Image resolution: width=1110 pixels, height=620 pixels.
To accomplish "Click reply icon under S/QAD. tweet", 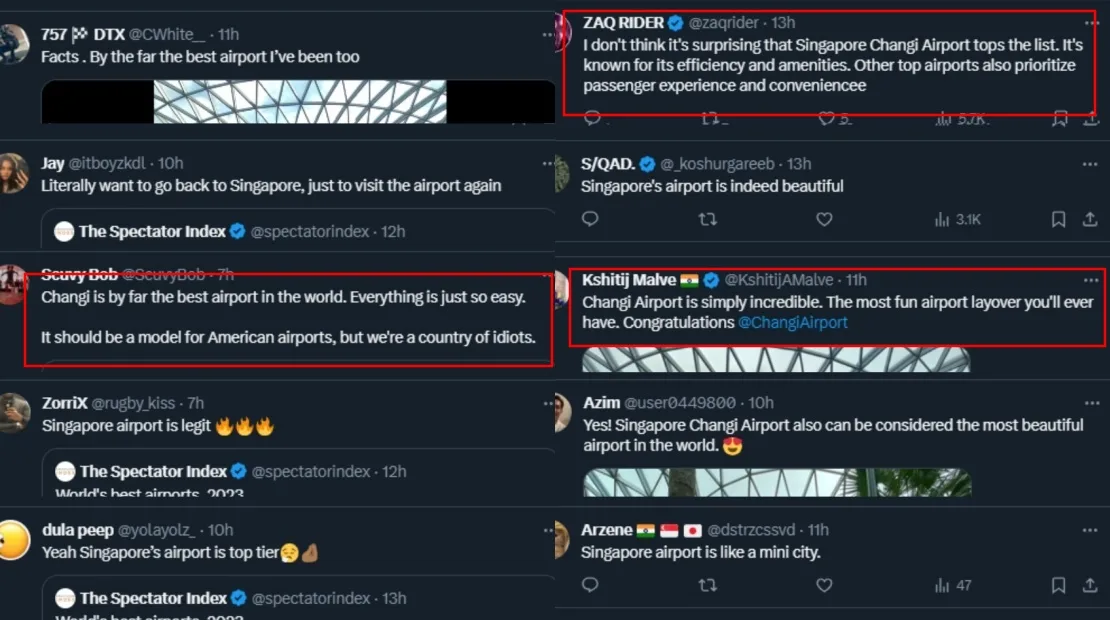I will click(x=590, y=219).
